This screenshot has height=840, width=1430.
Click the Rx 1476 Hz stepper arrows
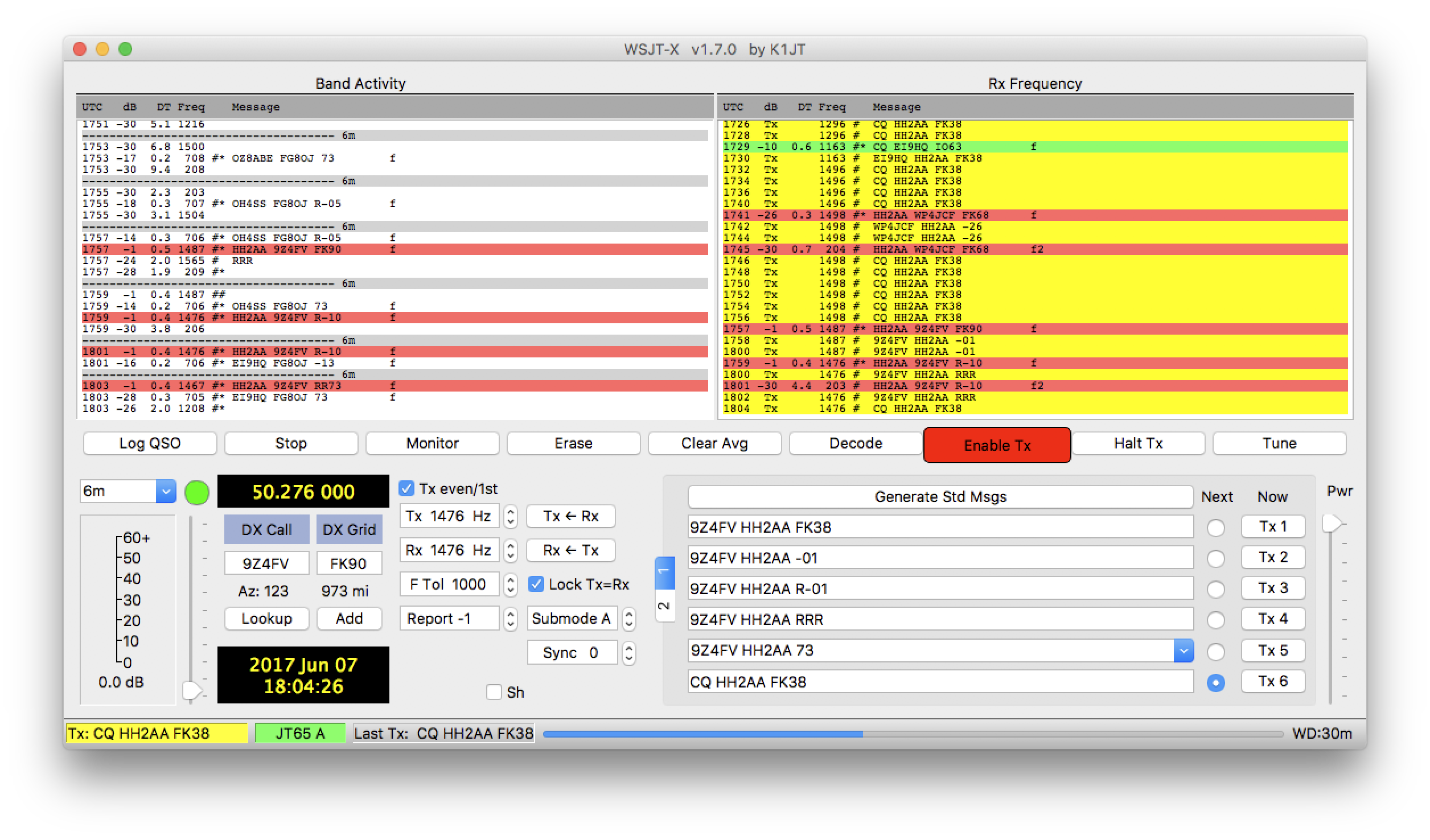(511, 550)
